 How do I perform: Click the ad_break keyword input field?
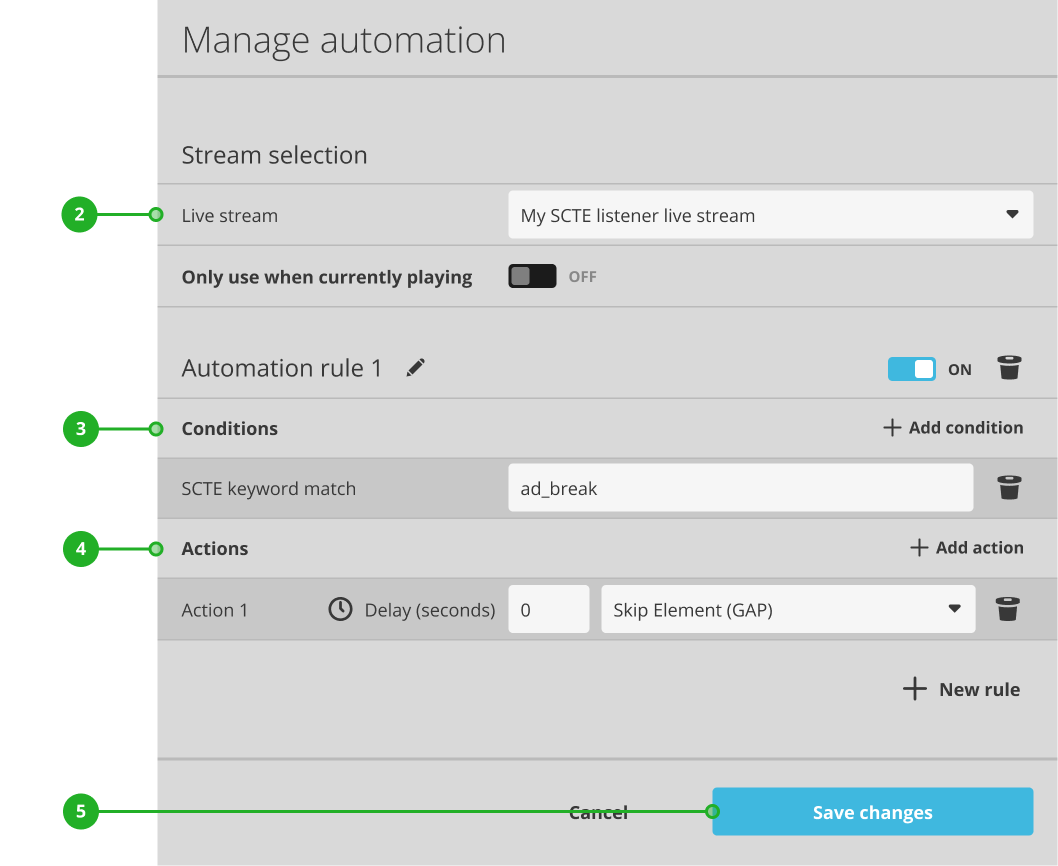(740, 487)
